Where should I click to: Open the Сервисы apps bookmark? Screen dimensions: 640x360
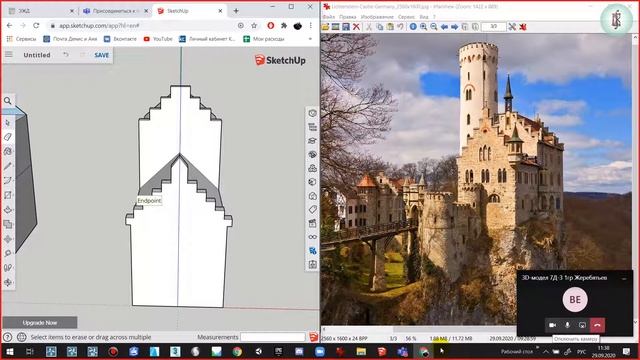coord(22,39)
